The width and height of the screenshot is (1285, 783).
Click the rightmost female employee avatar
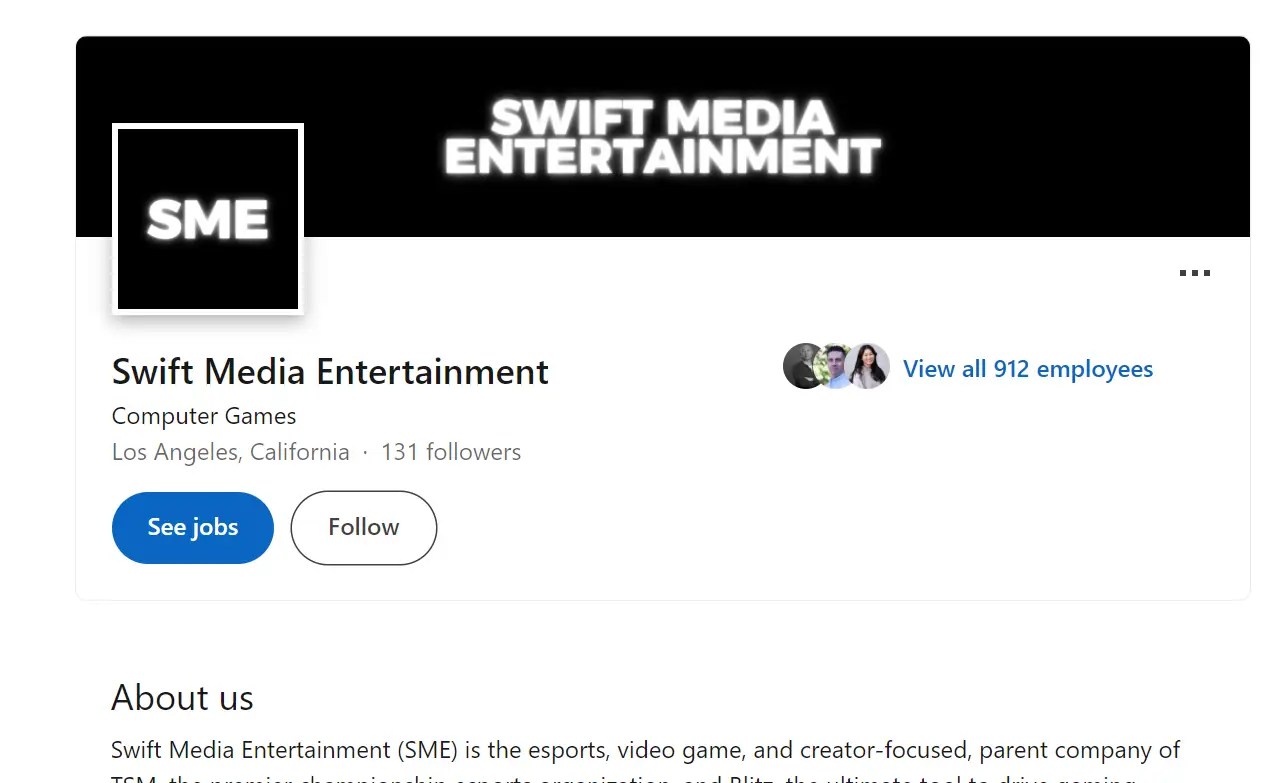pyautogui.click(x=868, y=366)
